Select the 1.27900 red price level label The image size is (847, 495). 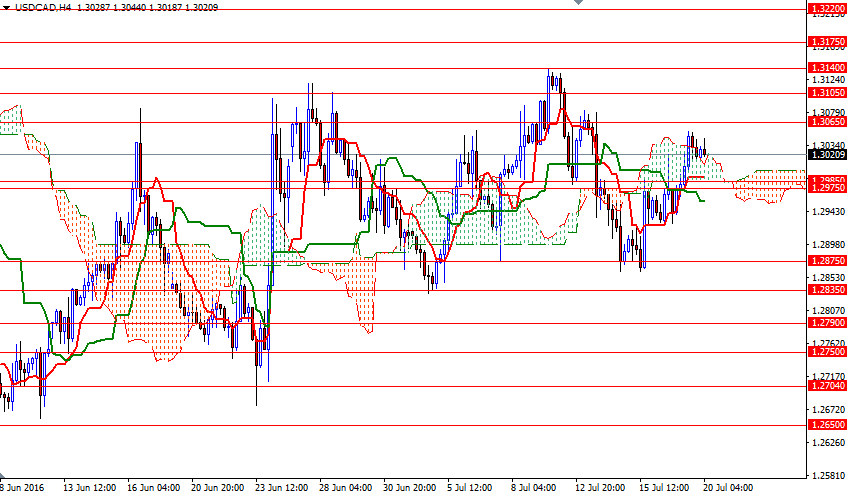tap(826, 323)
